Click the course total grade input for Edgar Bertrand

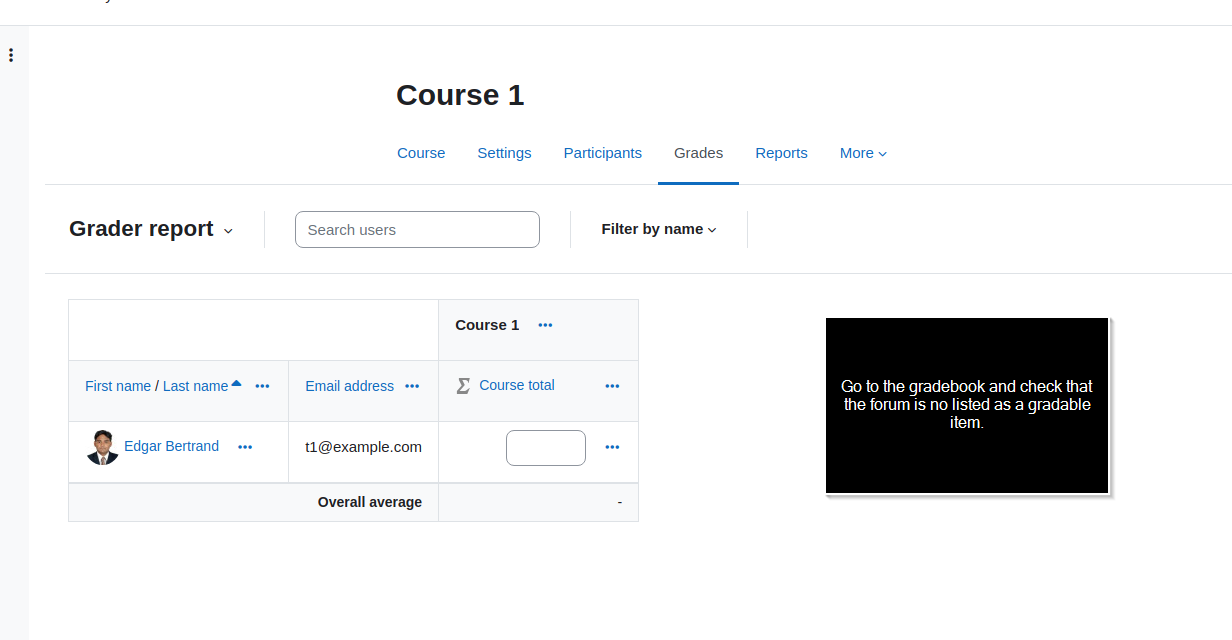click(x=546, y=448)
